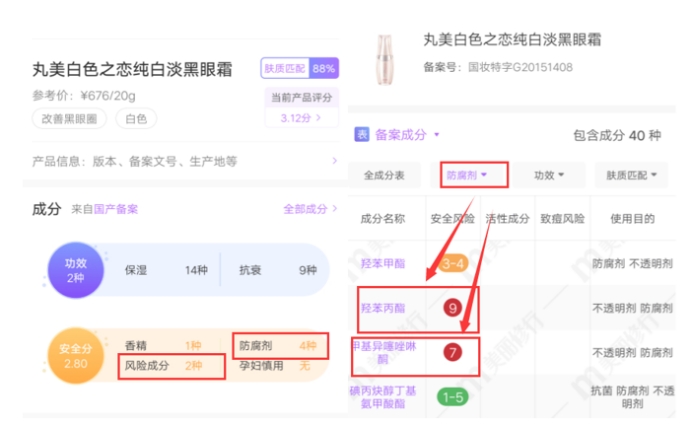Open the 肤质匹配 88% badge
The image size is (692, 426).
(300, 68)
